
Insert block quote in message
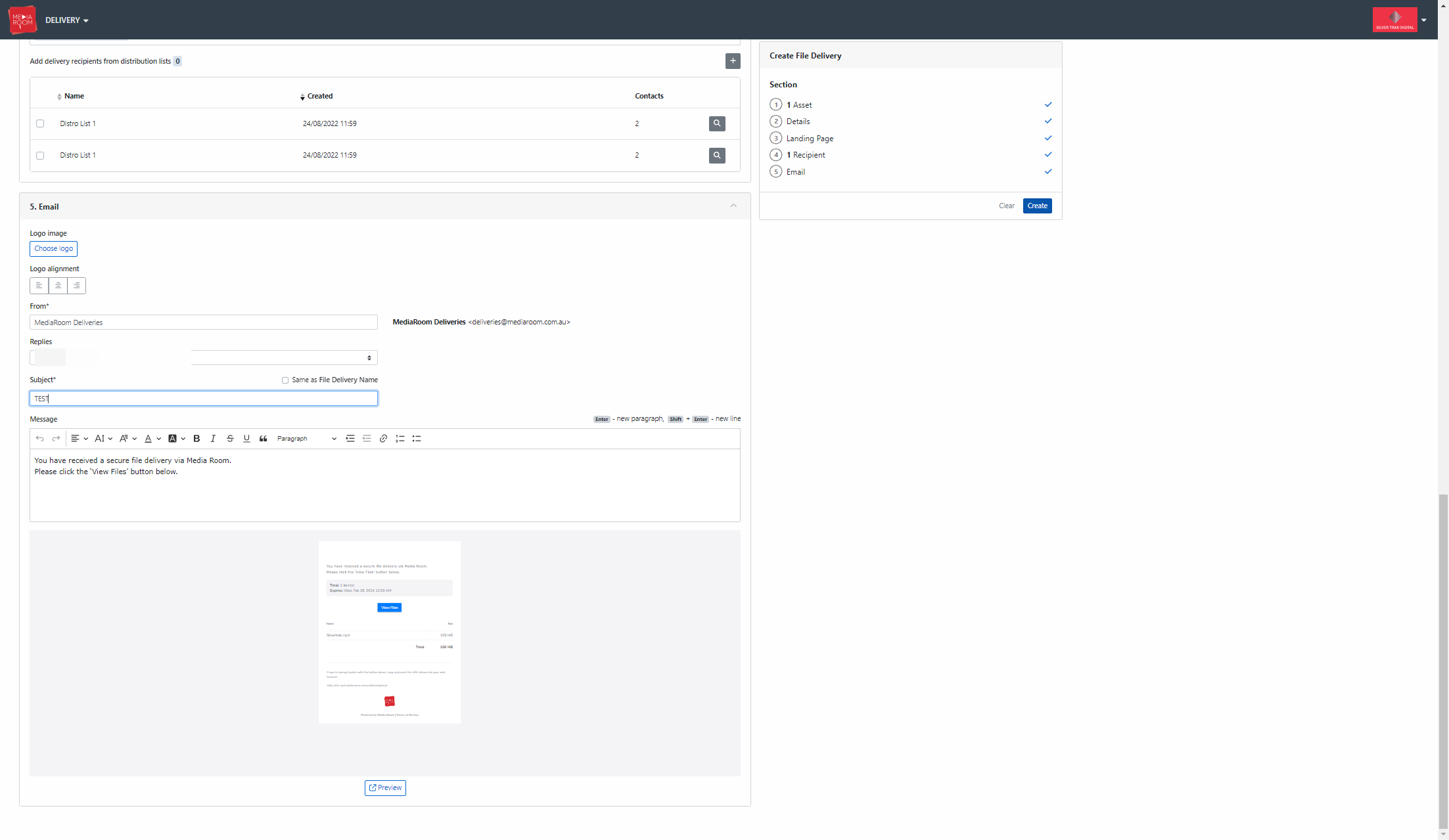pyautogui.click(x=263, y=439)
